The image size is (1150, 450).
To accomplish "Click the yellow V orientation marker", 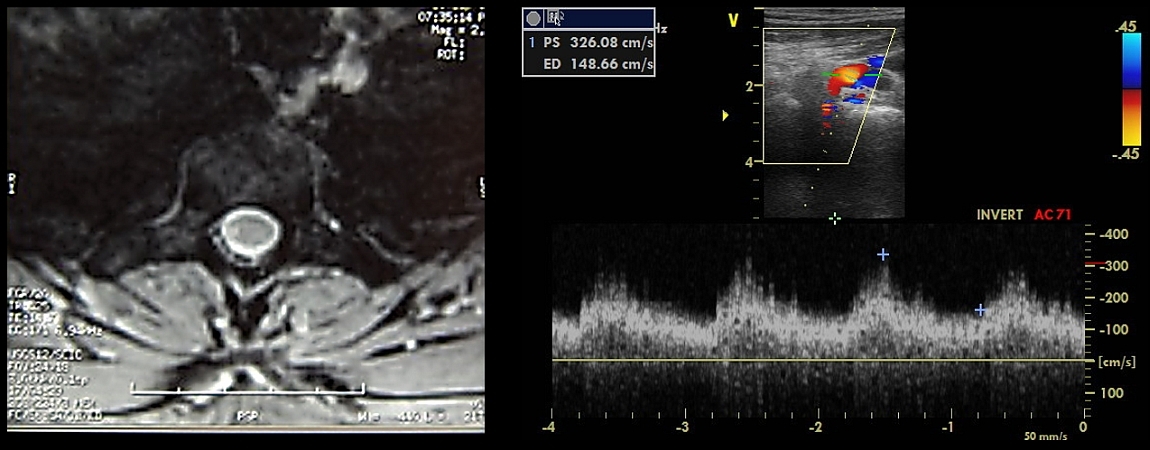I will pyautogui.click(x=732, y=21).
